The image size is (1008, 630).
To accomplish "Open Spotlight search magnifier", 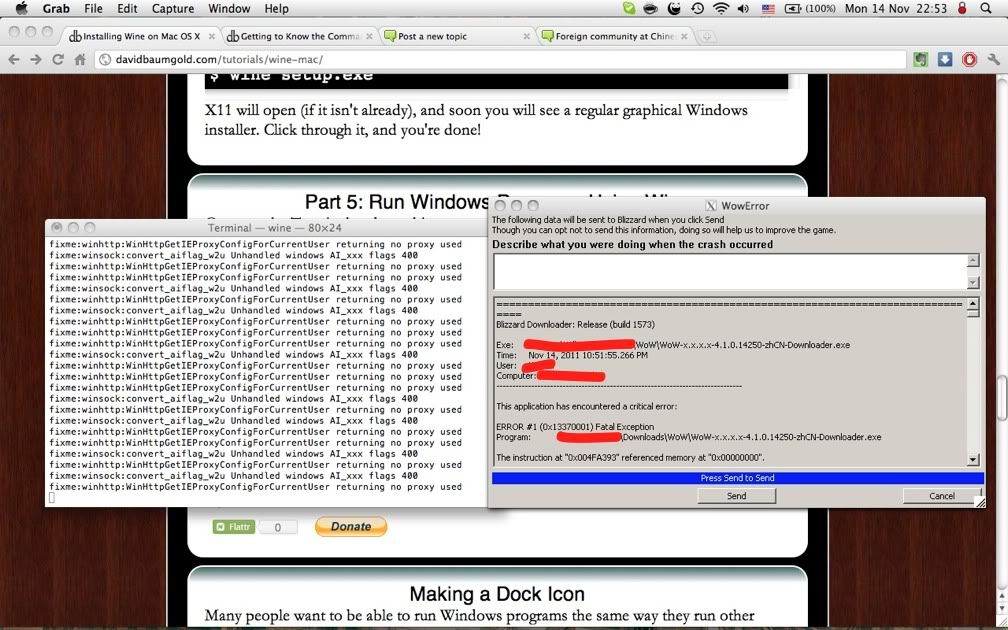I will coord(986,8).
